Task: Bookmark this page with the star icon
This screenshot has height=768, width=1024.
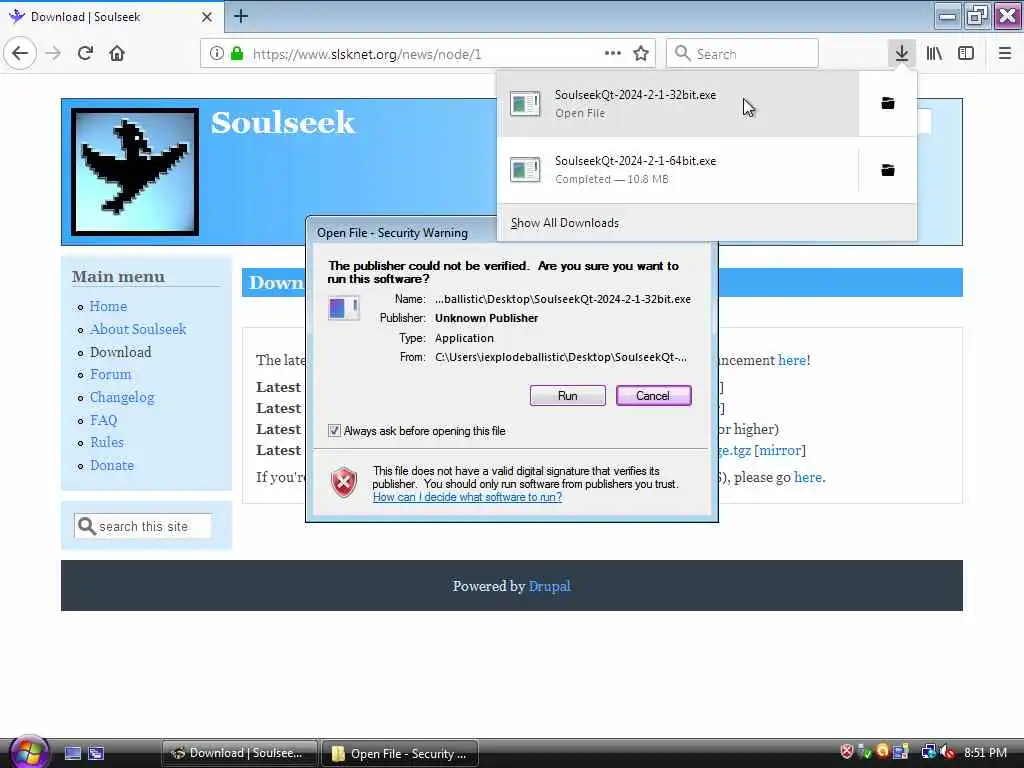Action: 641,54
